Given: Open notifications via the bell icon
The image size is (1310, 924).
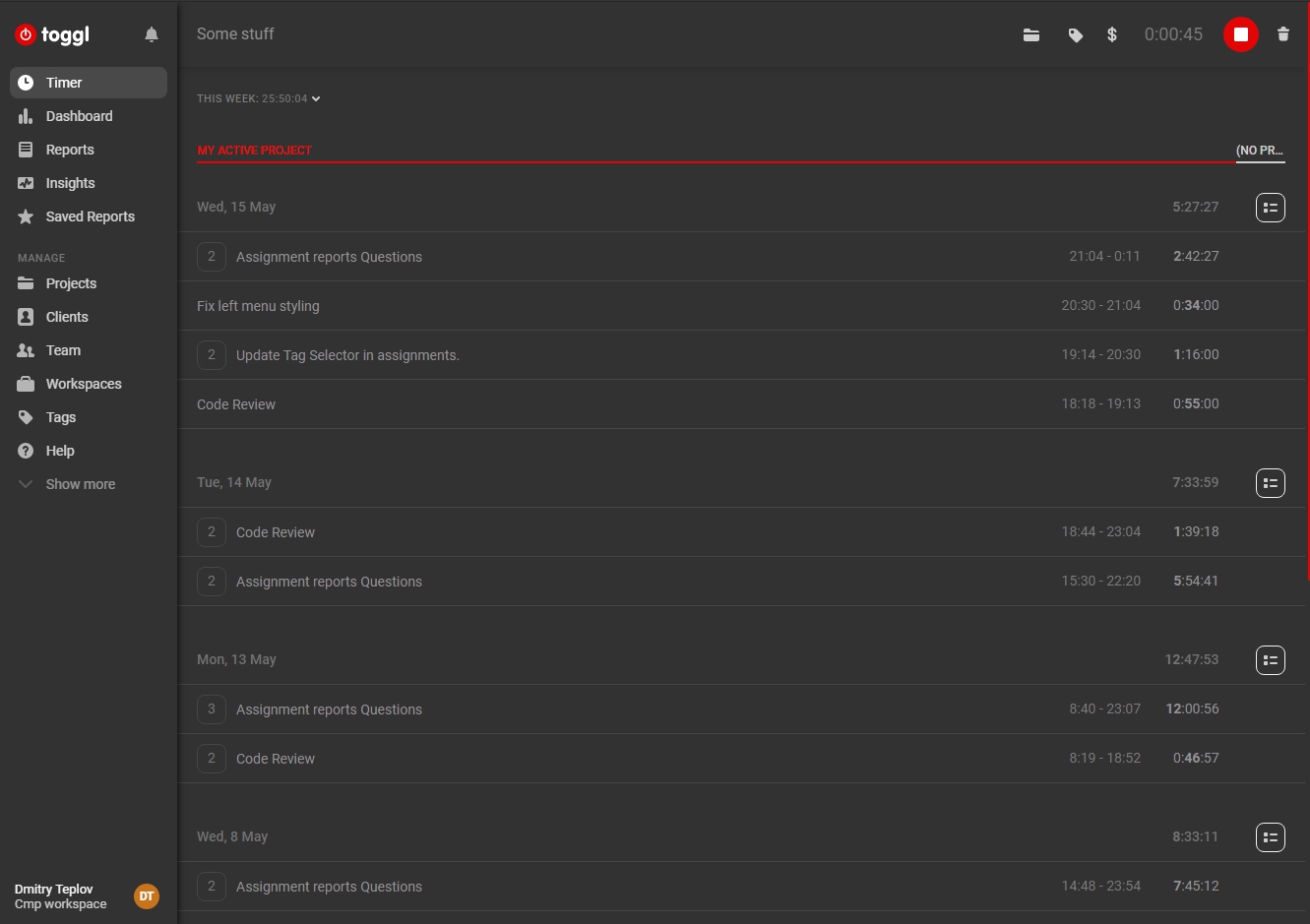Looking at the screenshot, I should click(152, 34).
